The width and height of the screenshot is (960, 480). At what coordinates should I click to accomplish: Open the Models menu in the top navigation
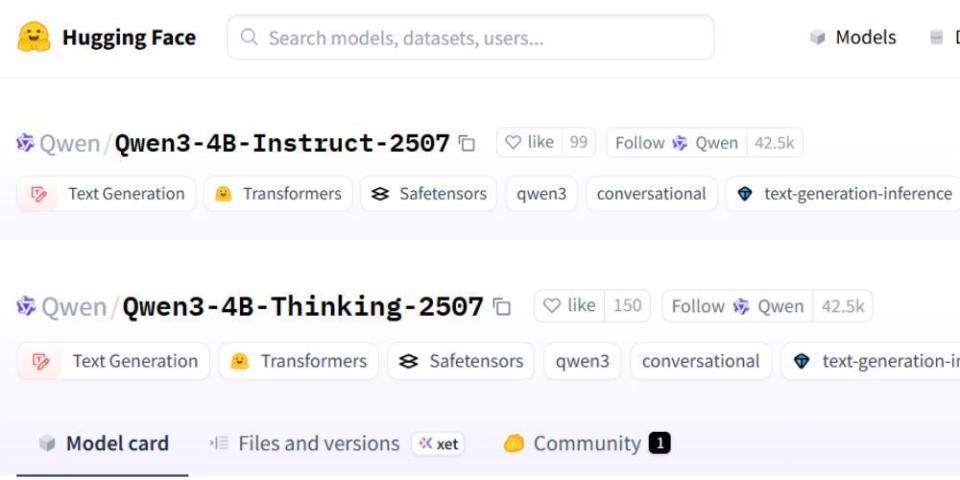[853, 38]
